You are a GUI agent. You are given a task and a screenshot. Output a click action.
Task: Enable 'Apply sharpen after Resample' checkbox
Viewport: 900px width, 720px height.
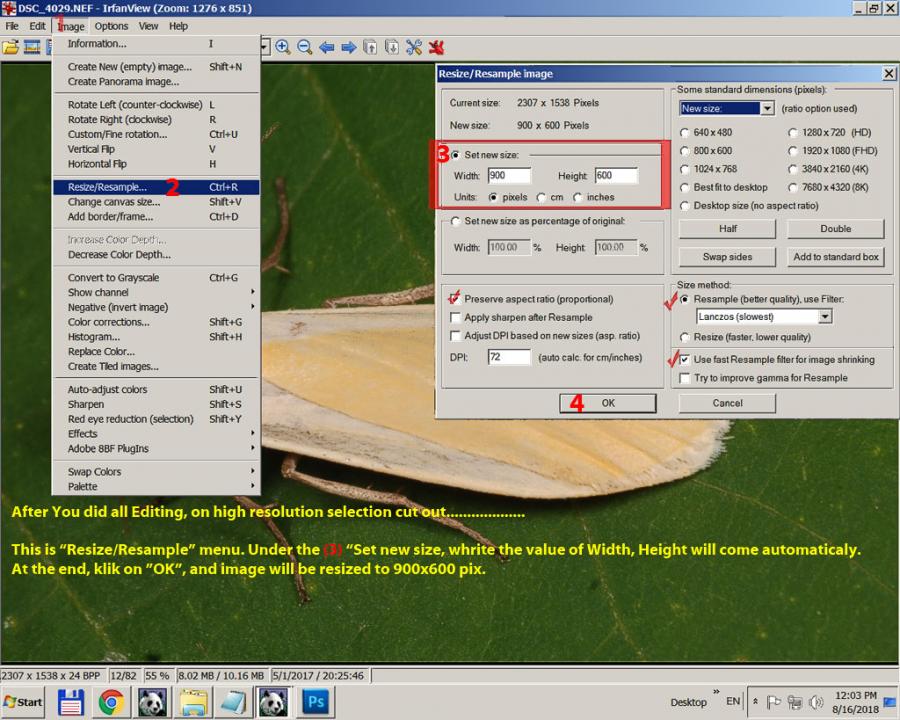click(456, 318)
